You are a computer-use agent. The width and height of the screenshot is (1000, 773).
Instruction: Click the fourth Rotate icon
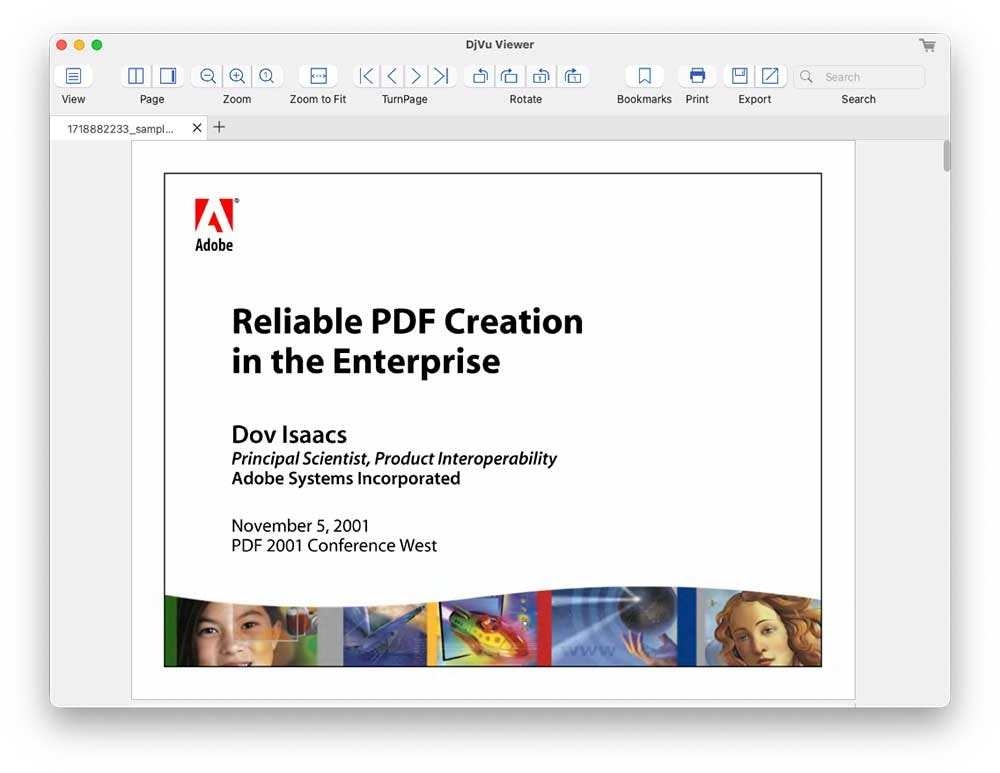[573, 77]
